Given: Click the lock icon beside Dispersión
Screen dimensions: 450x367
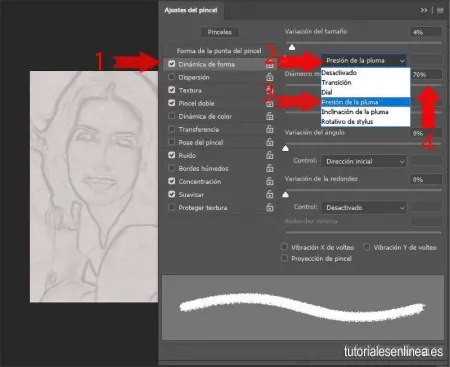Looking at the screenshot, I should click(x=270, y=77).
